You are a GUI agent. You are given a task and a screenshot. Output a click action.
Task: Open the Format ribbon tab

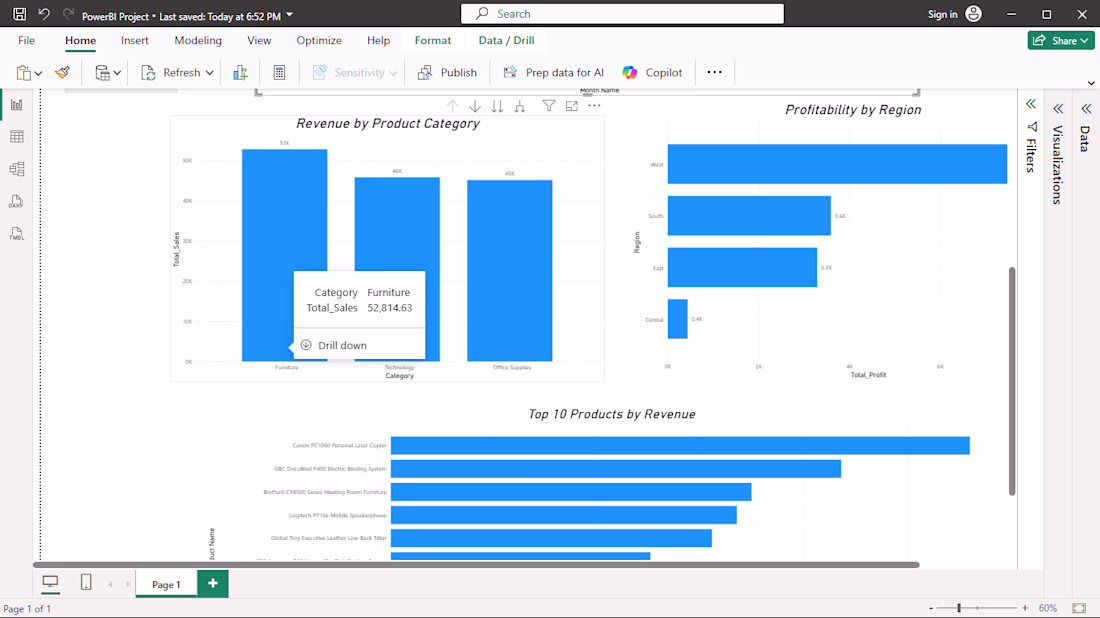(x=433, y=41)
